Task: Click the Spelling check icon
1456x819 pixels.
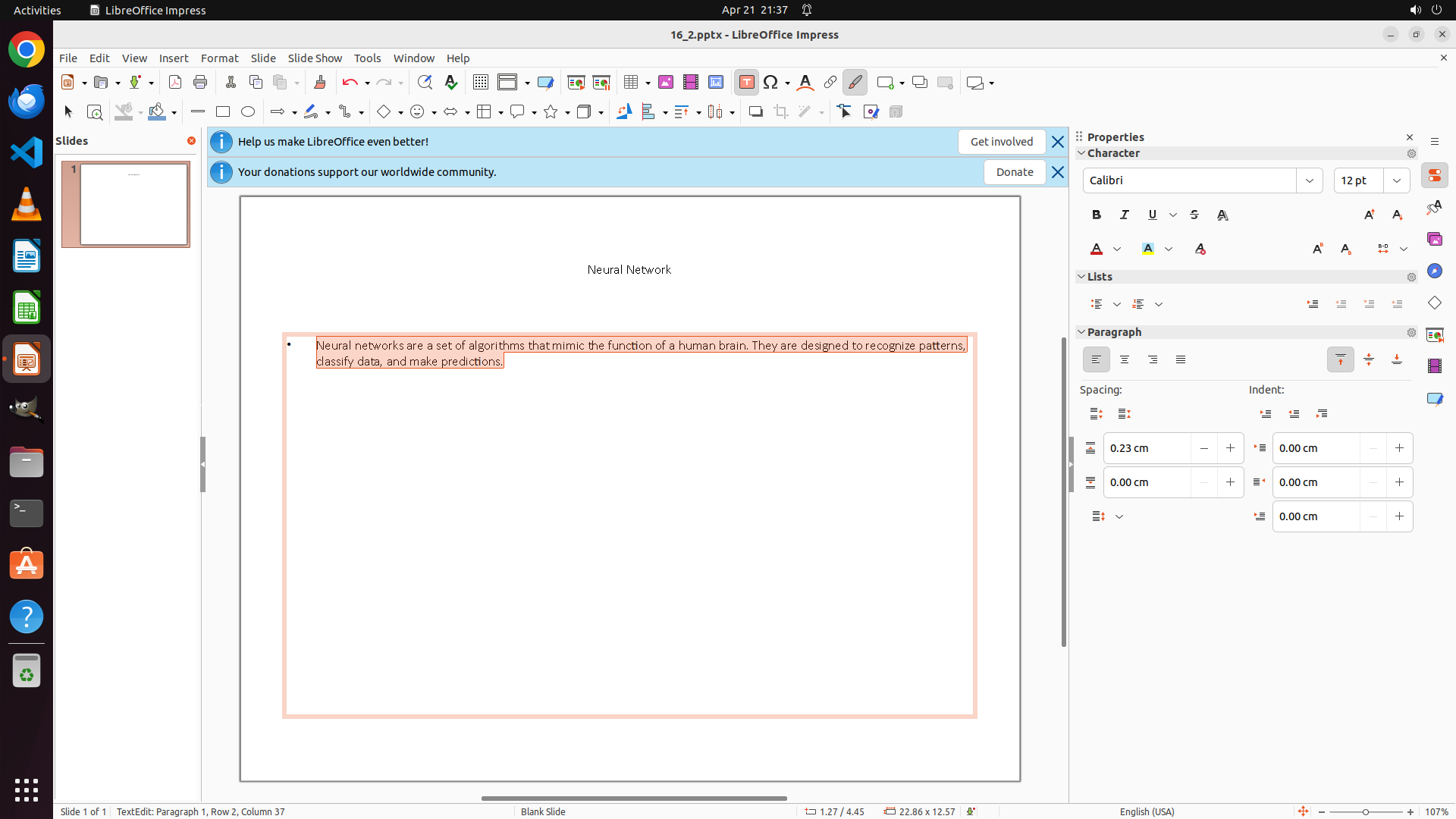Action: (x=451, y=83)
